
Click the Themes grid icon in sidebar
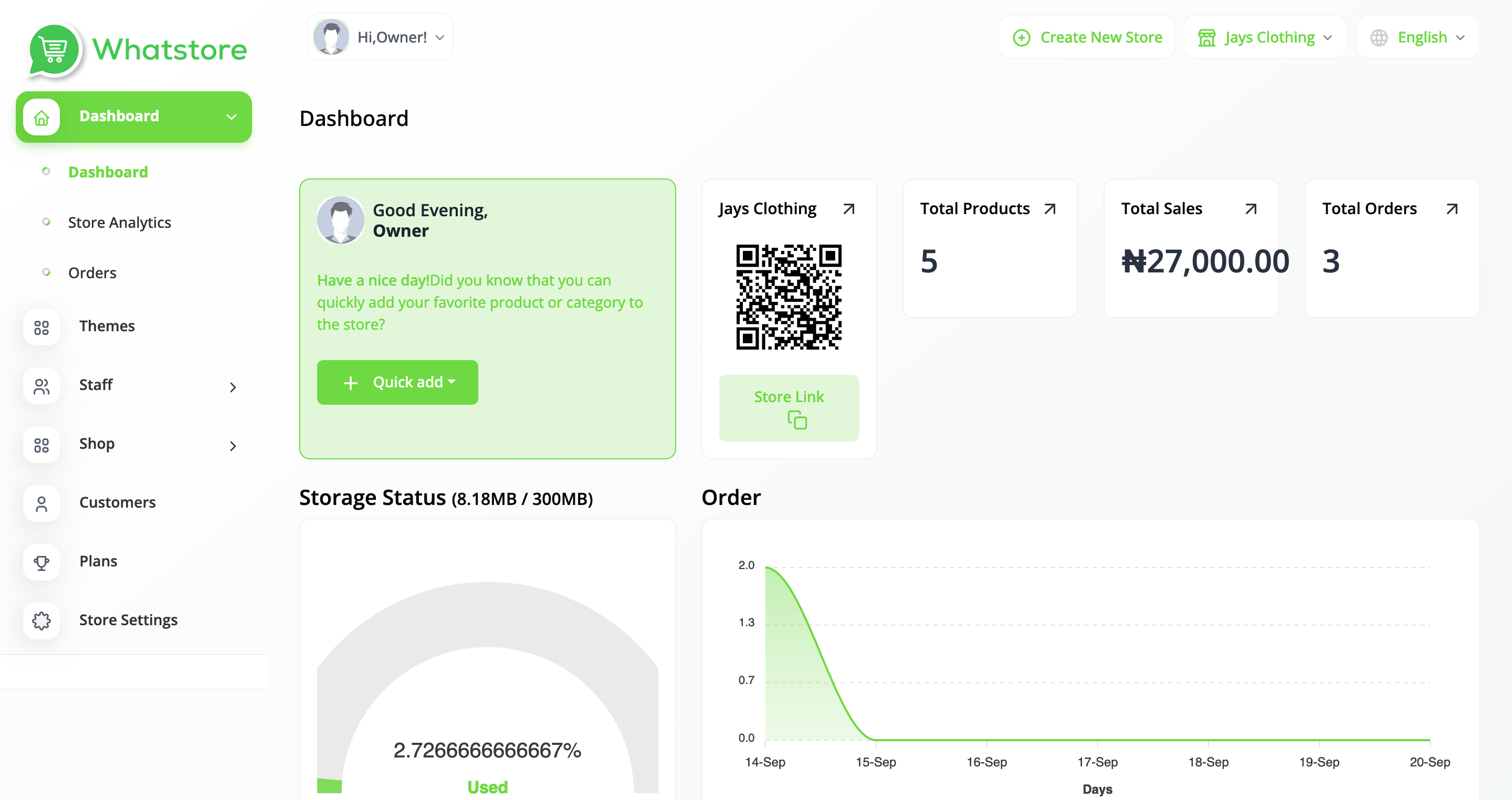[x=41, y=327]
